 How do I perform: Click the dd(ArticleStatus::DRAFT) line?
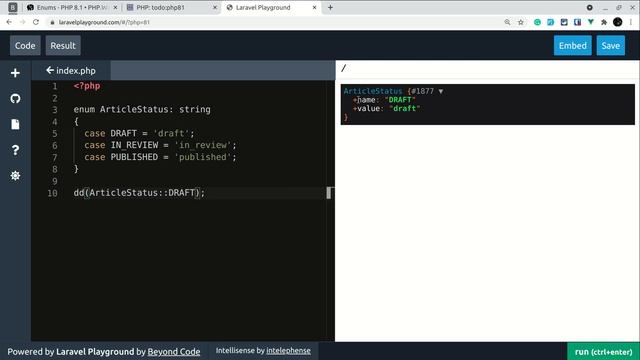(139, 193)
